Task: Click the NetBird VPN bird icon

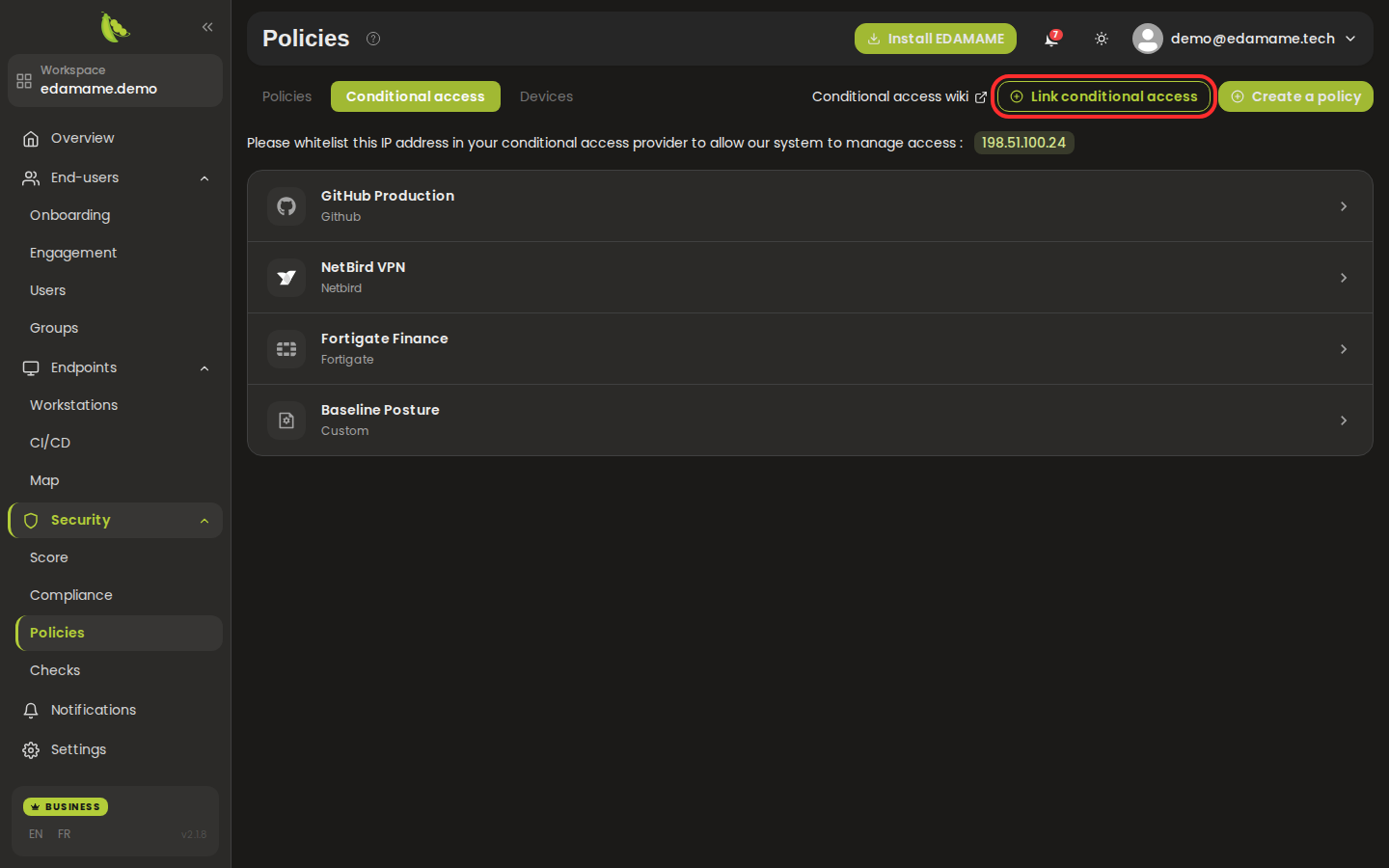Action: 286,278
